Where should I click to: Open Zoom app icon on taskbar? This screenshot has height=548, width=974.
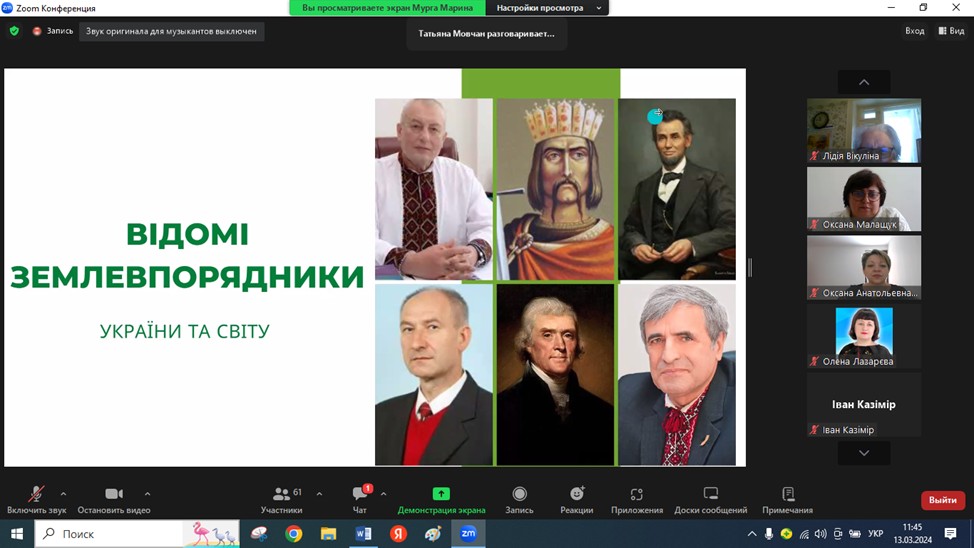(468, 534)
